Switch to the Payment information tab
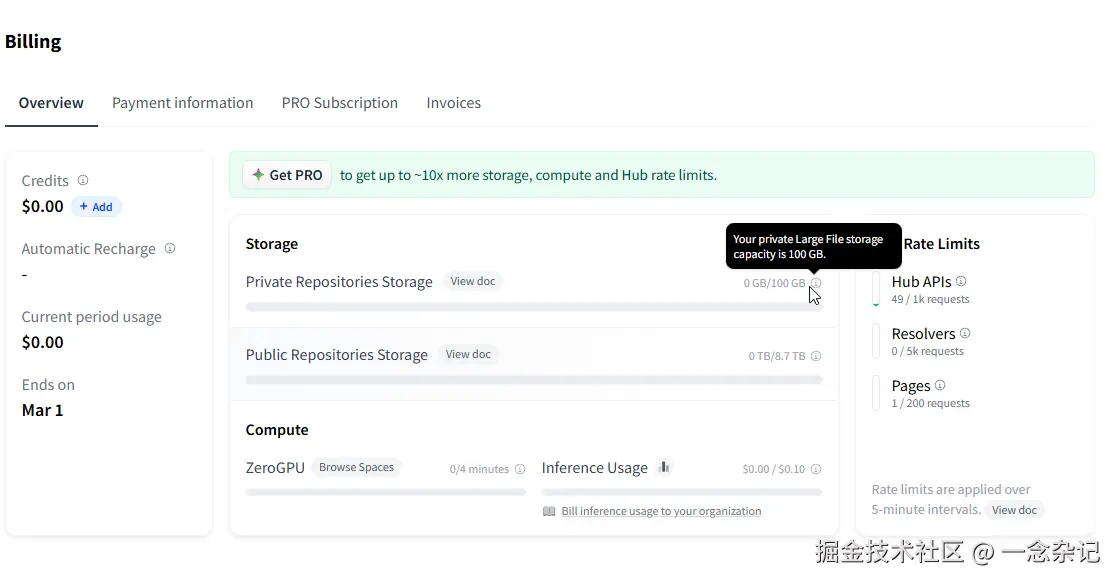1119x584 pixels. pyautogui.click(x=182, y=103)
